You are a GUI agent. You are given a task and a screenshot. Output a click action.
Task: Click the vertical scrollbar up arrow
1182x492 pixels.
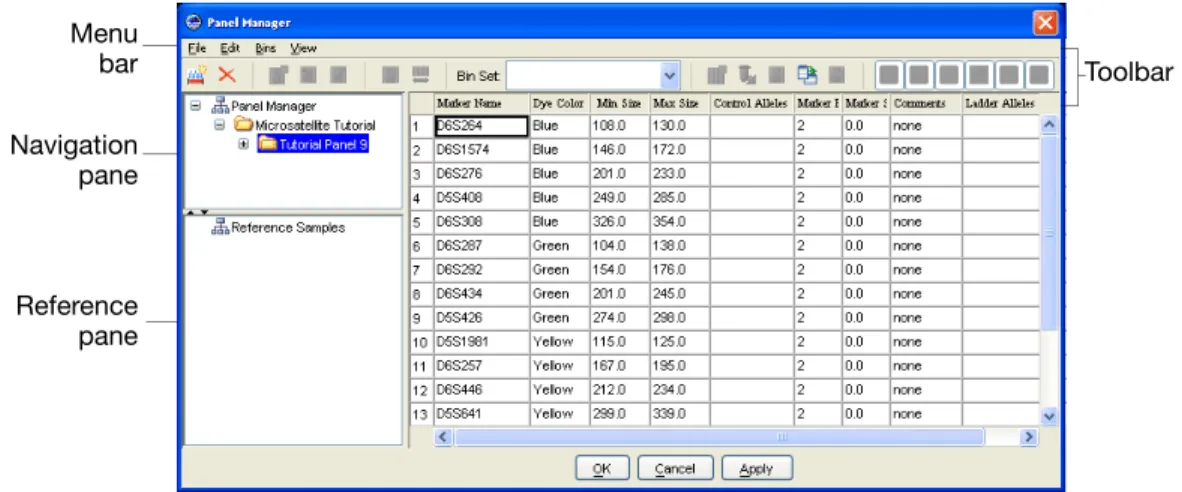(x=1049, y=124)
